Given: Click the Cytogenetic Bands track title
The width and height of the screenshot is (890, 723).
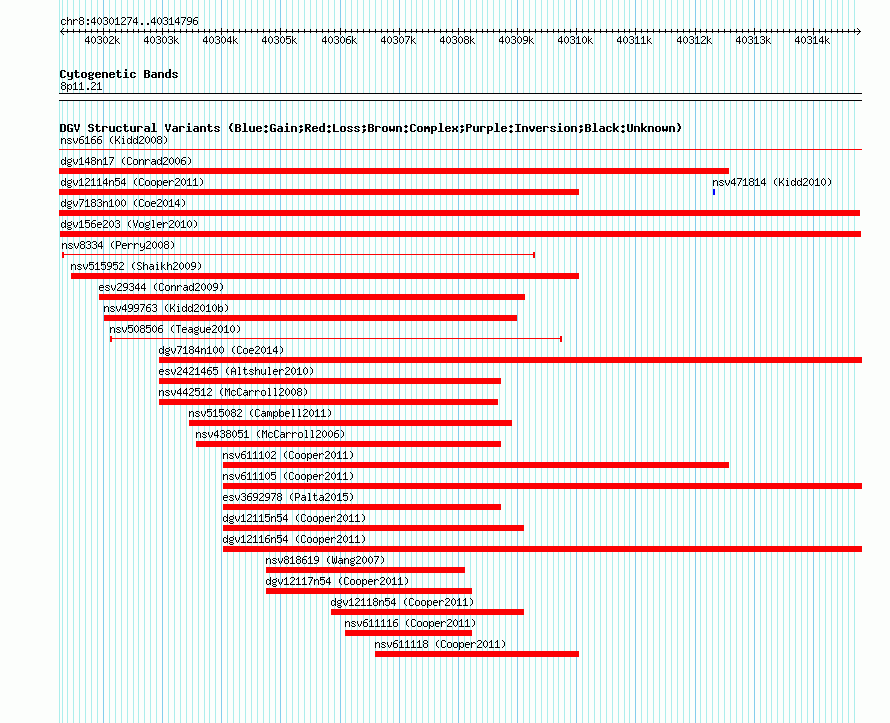Looking at the screenshot, I should tap(119, 74).
